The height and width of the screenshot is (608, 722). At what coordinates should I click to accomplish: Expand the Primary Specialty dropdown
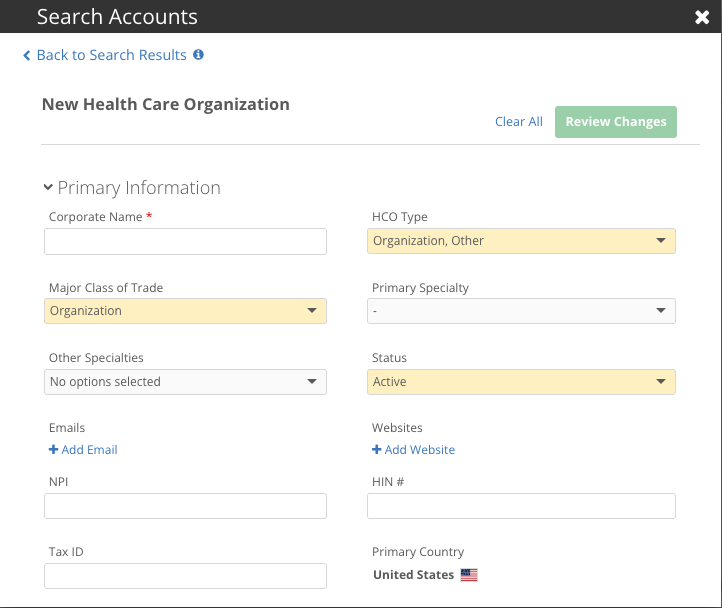[520, 311]
